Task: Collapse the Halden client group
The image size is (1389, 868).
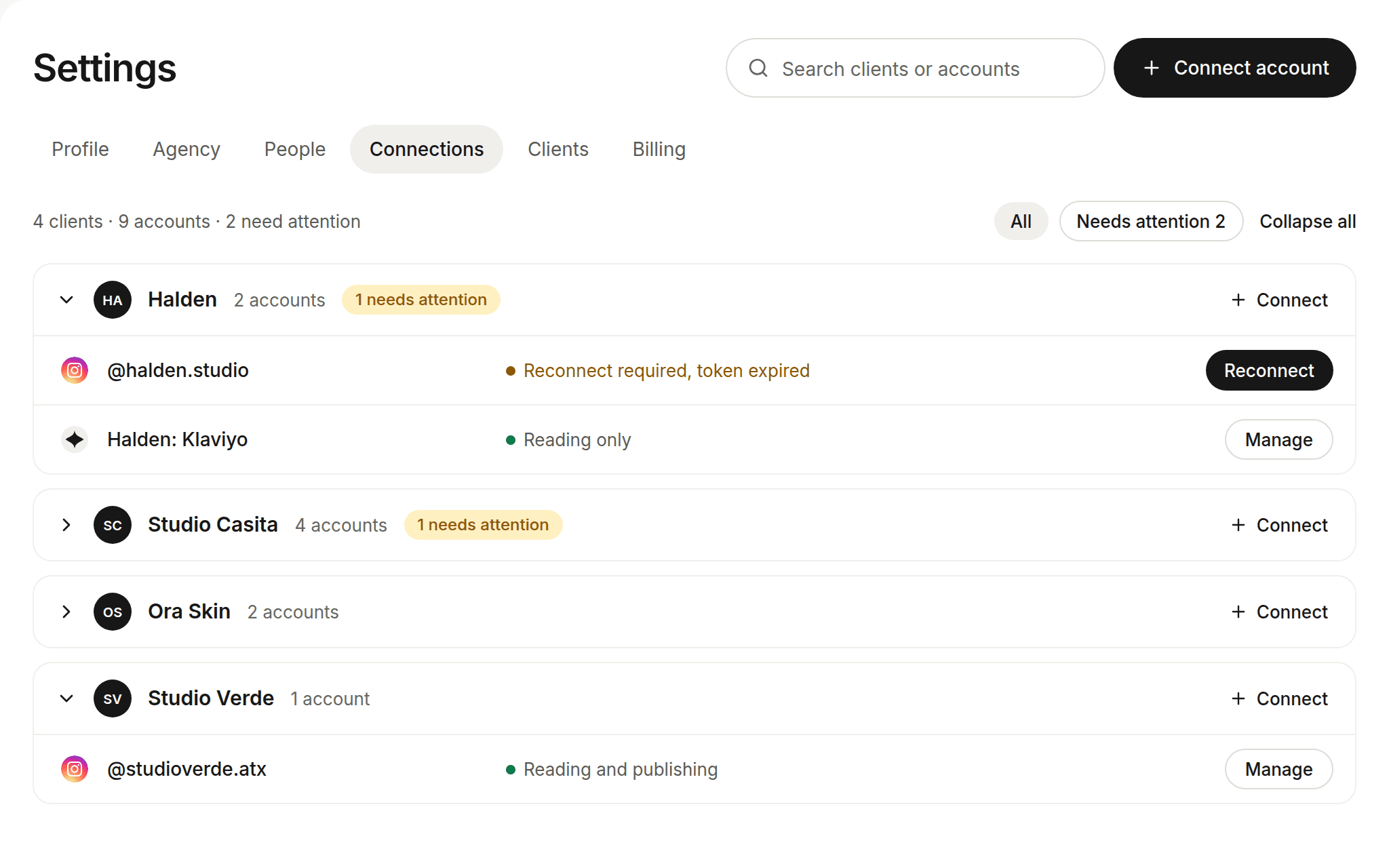Action: pos(66,300)
